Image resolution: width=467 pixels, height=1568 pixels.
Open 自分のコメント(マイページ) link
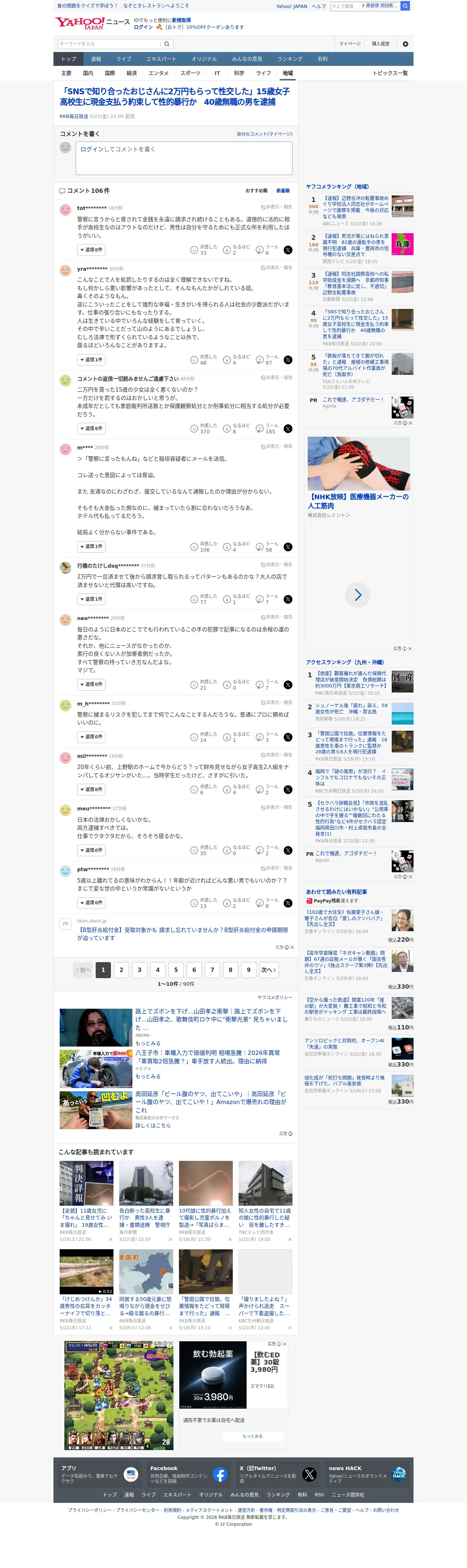(264, 134)
